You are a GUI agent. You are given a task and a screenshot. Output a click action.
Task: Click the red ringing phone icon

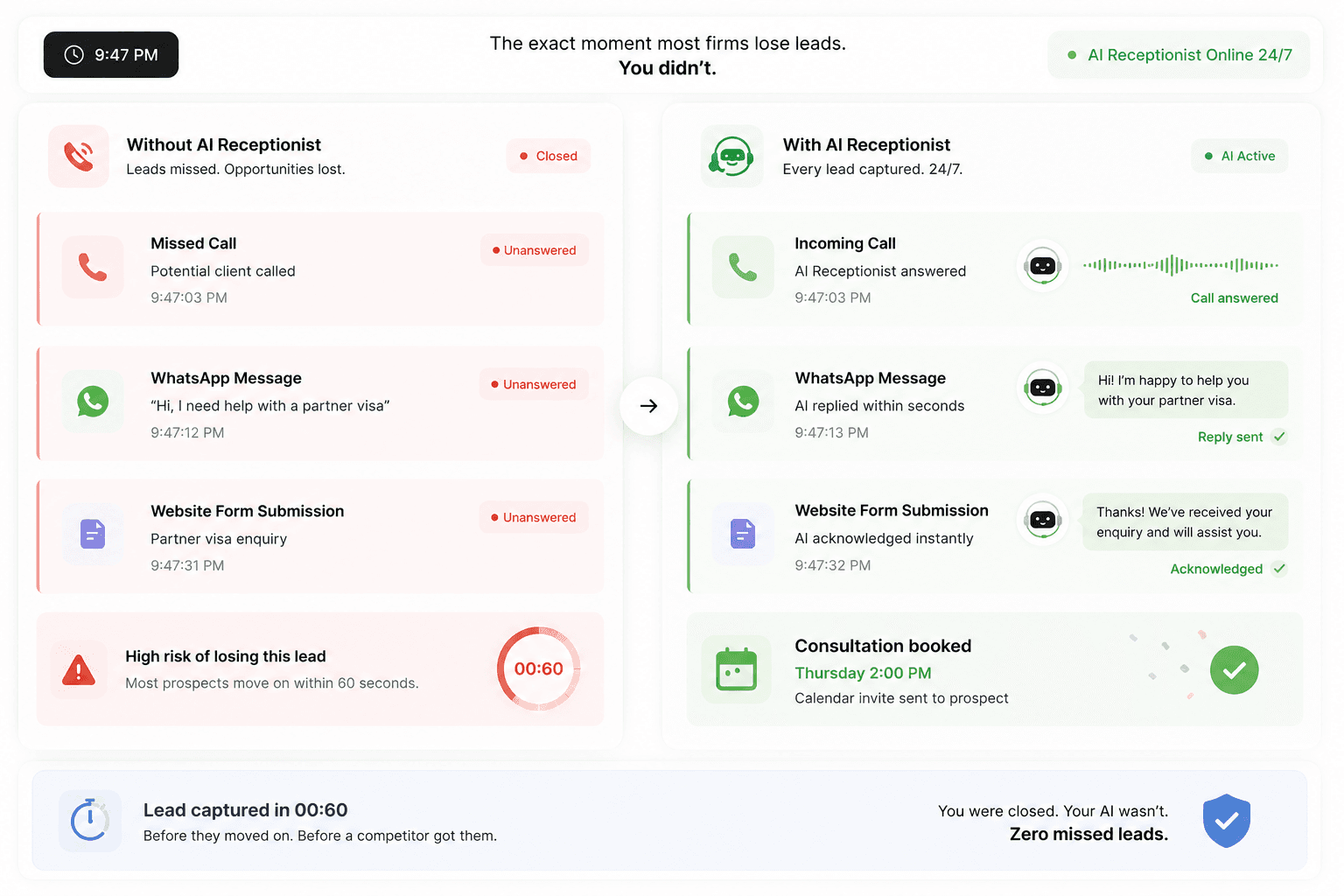coord(79,156)
